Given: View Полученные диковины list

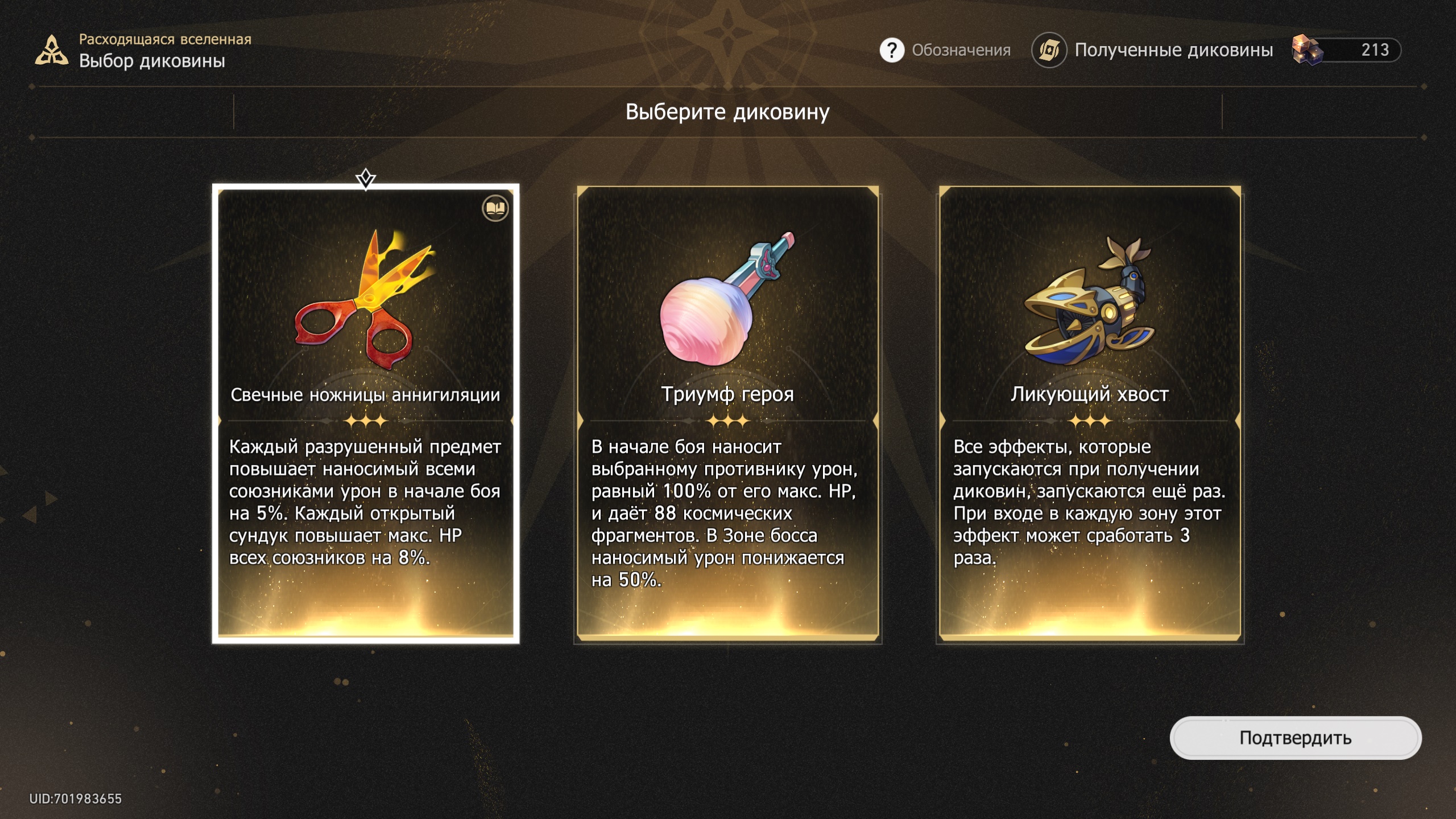Looking at the screenshot, I should point(1173,50).
